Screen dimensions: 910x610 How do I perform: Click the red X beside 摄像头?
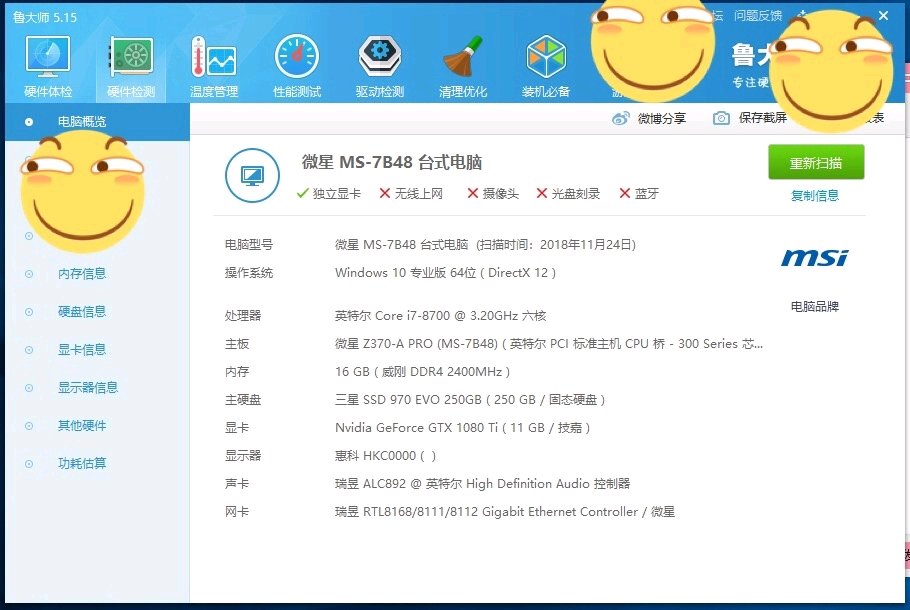click(472, 193)
